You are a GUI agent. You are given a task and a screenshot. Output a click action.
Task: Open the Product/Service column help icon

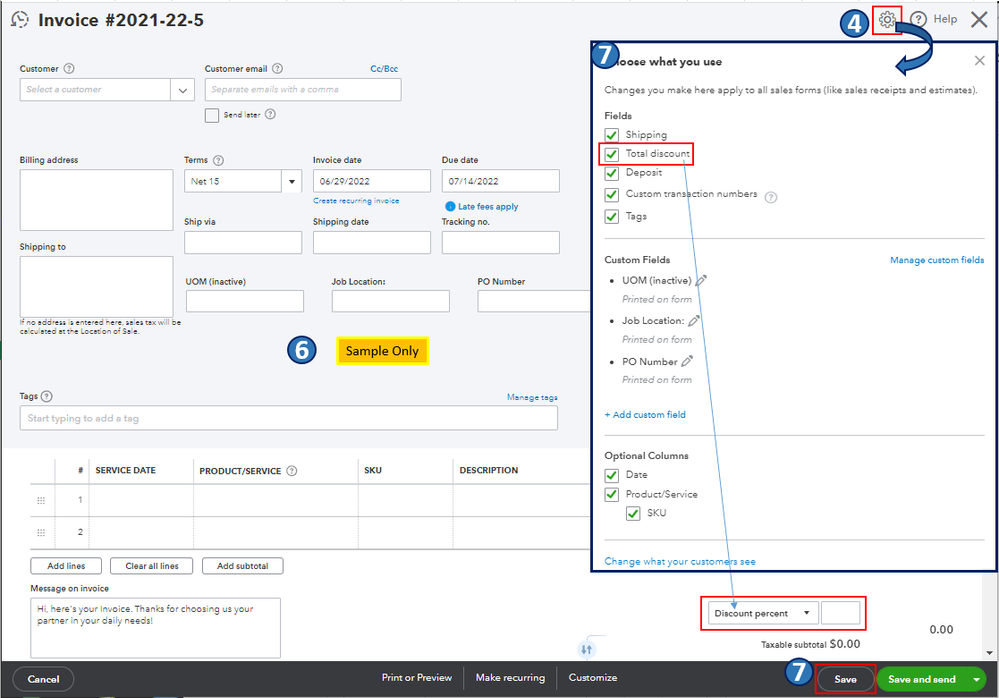pos(292,471)
